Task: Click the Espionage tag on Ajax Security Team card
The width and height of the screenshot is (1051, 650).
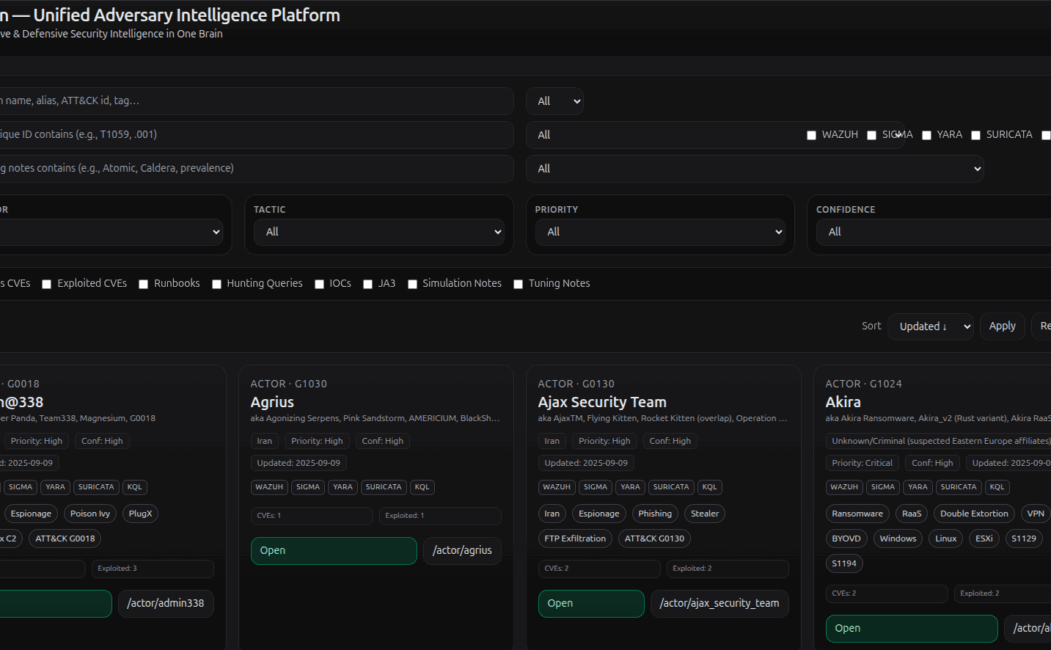Action: click(599, 514)
